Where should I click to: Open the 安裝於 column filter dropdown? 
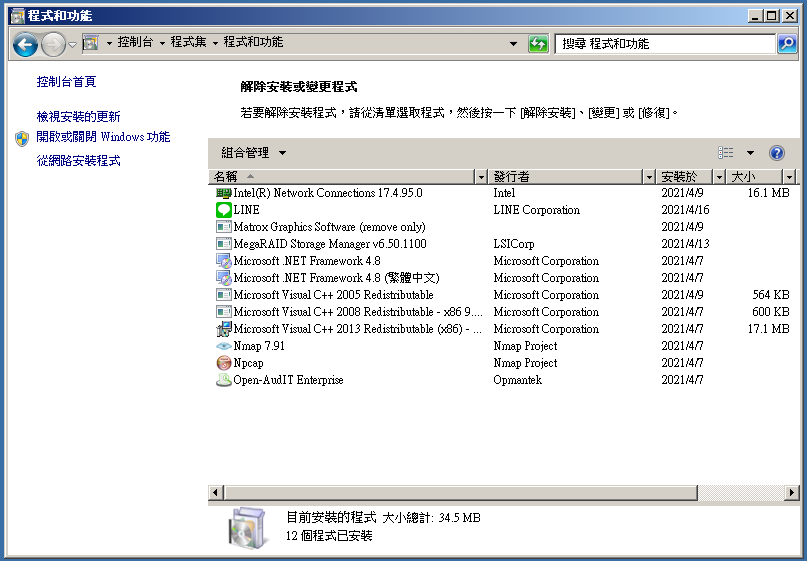(x=719, y=177)
